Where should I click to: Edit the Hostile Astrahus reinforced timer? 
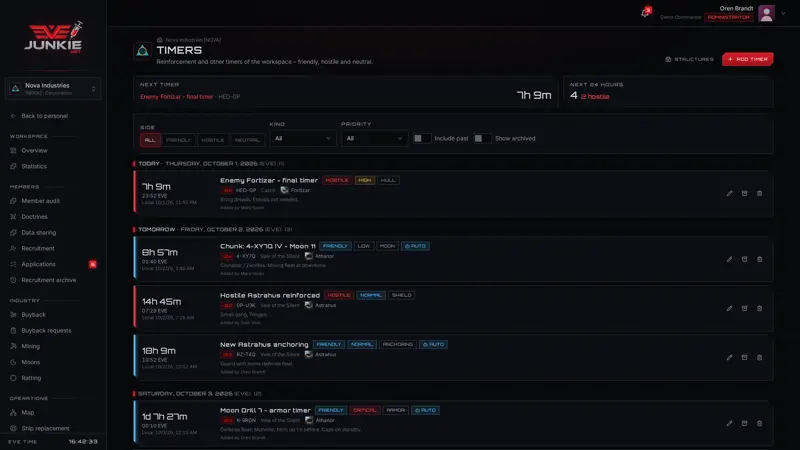click(x=729, y=308)
